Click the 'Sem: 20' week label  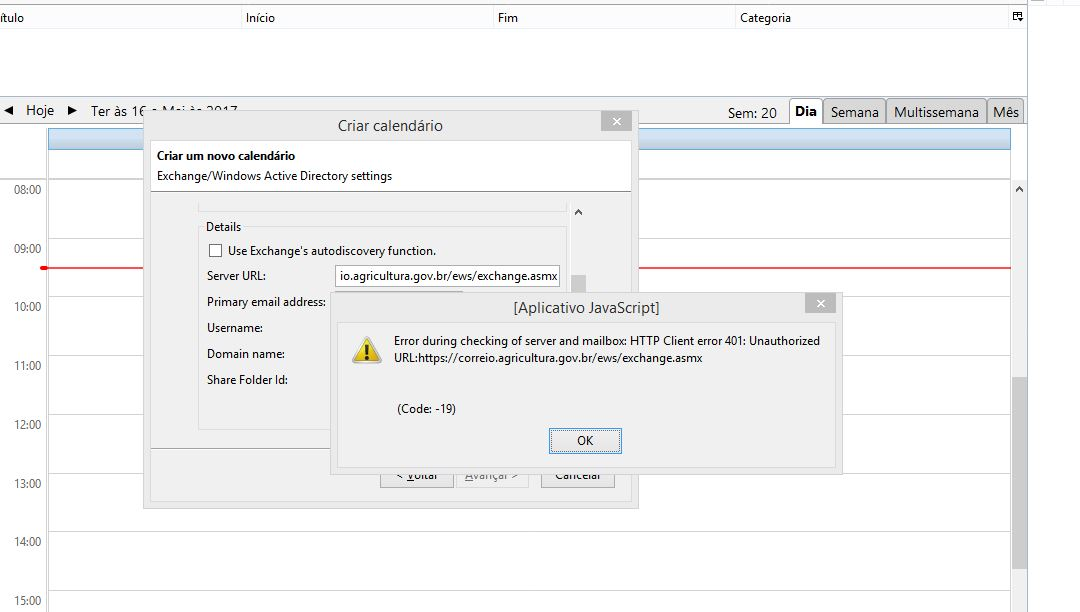752,113
